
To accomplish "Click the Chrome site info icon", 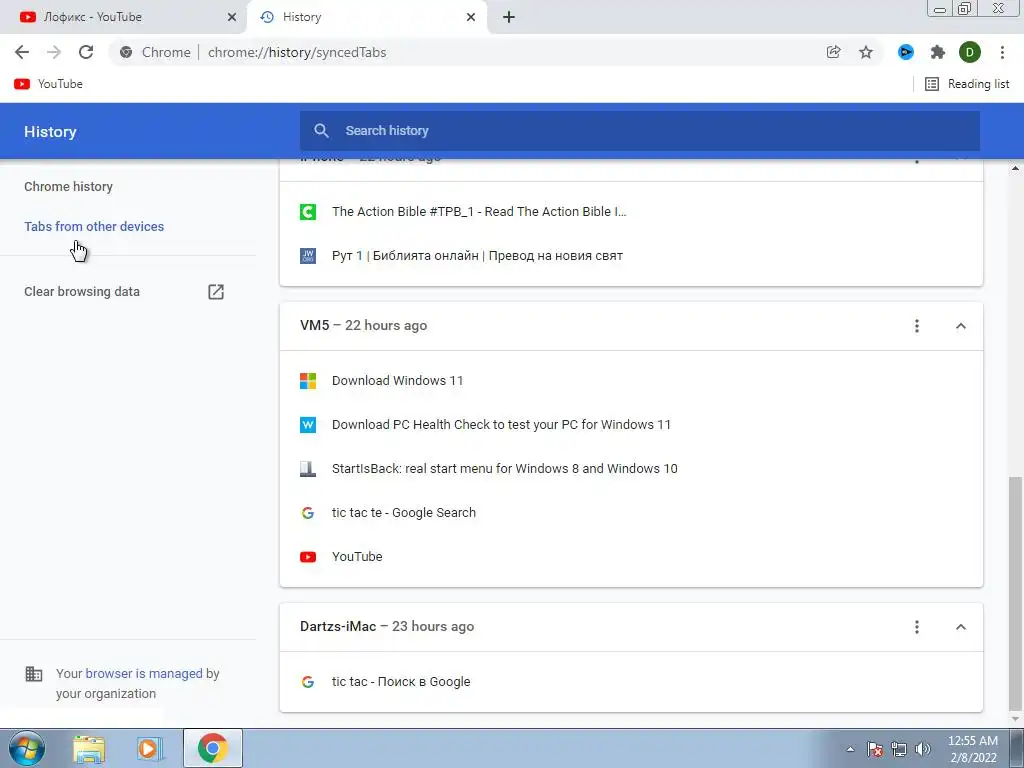I will 126,52.
